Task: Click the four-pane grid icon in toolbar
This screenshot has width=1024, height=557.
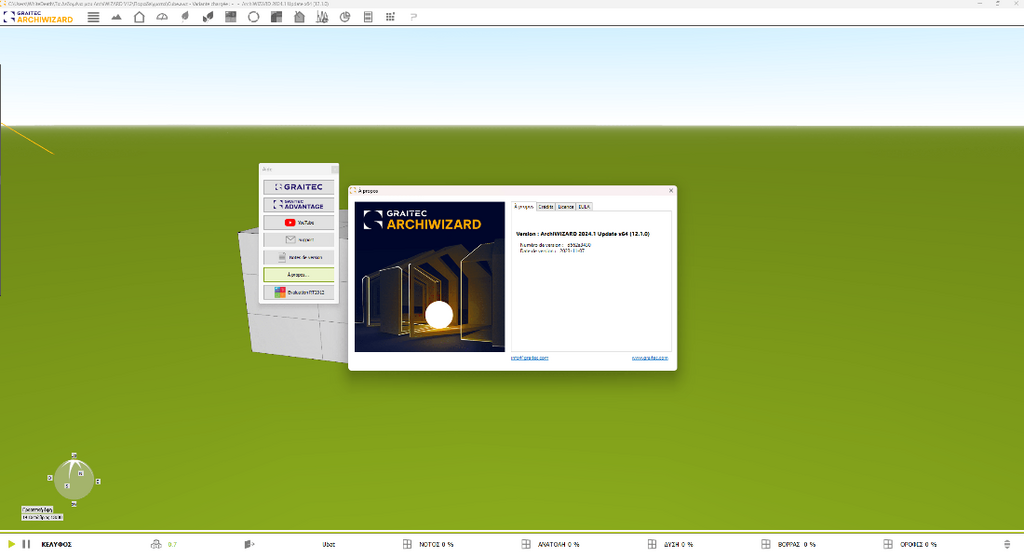Action: point(231,17)
